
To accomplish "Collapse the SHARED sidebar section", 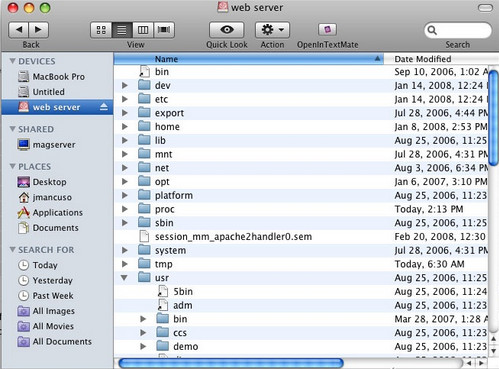I will 13,129.
